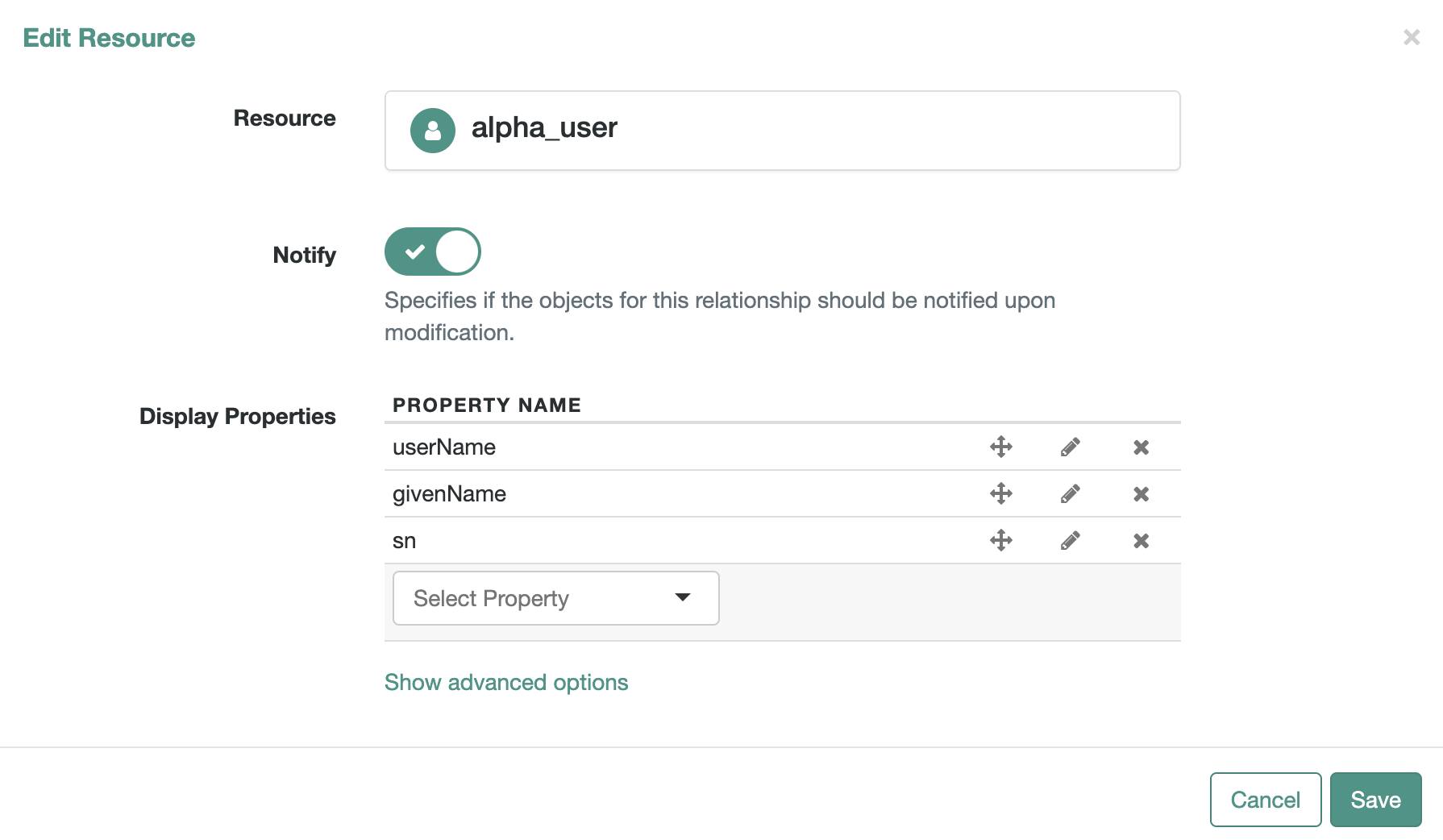This screenshot has height=840, width=1443.
Task: Close the Edit Resource dialog
Action: [x=1412, y=37]
